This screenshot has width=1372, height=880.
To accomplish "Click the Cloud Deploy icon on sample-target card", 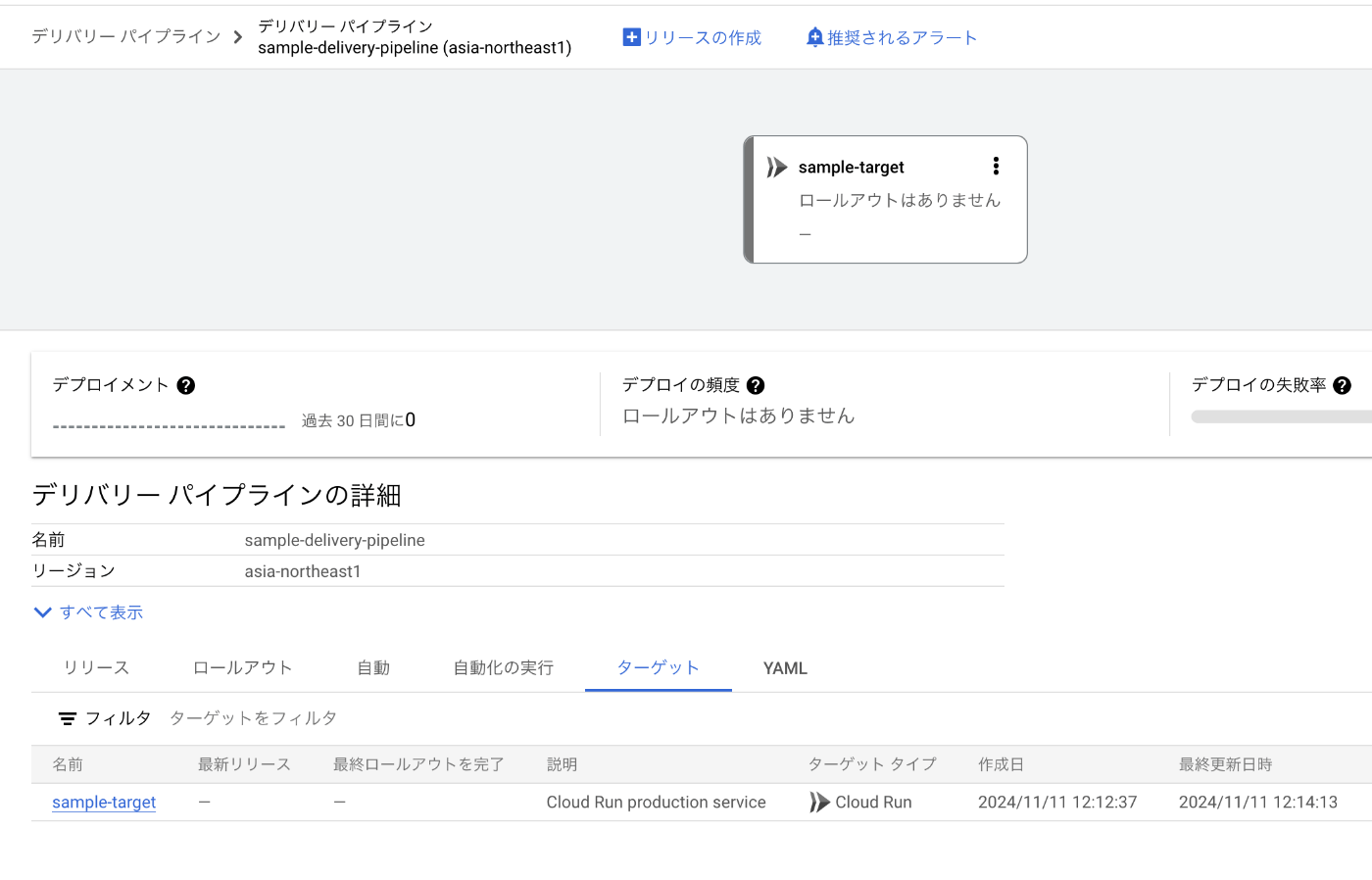I will [777, 168].
